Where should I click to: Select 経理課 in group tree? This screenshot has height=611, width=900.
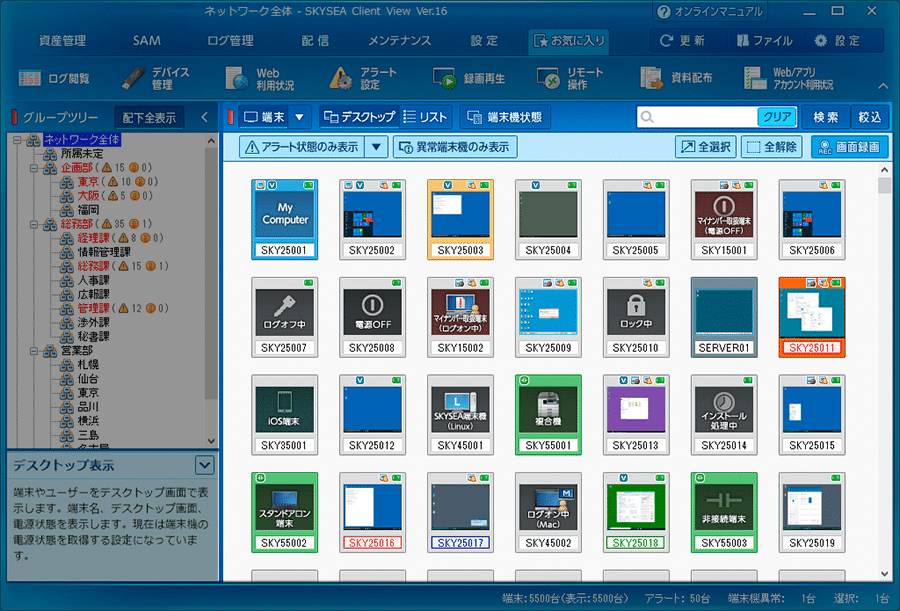click(x=93, y=238)
